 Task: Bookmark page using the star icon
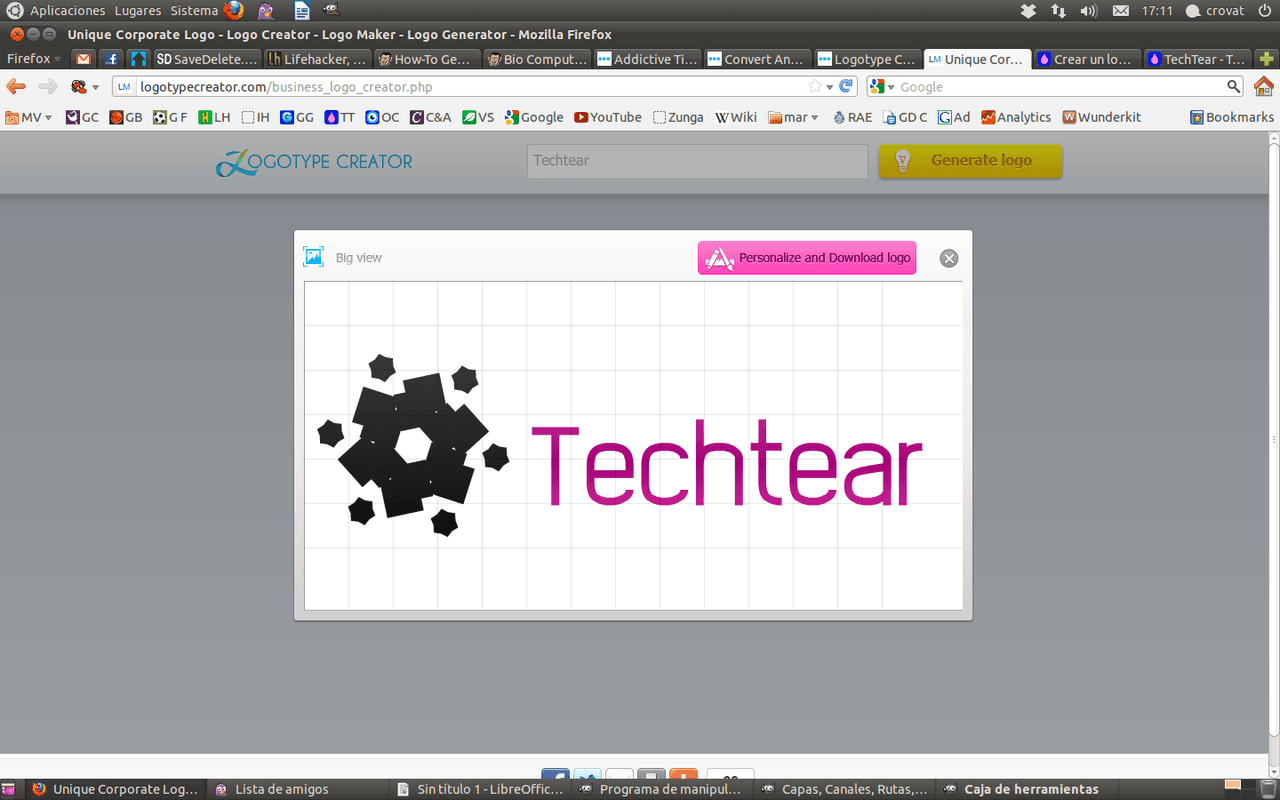point(815,87)
